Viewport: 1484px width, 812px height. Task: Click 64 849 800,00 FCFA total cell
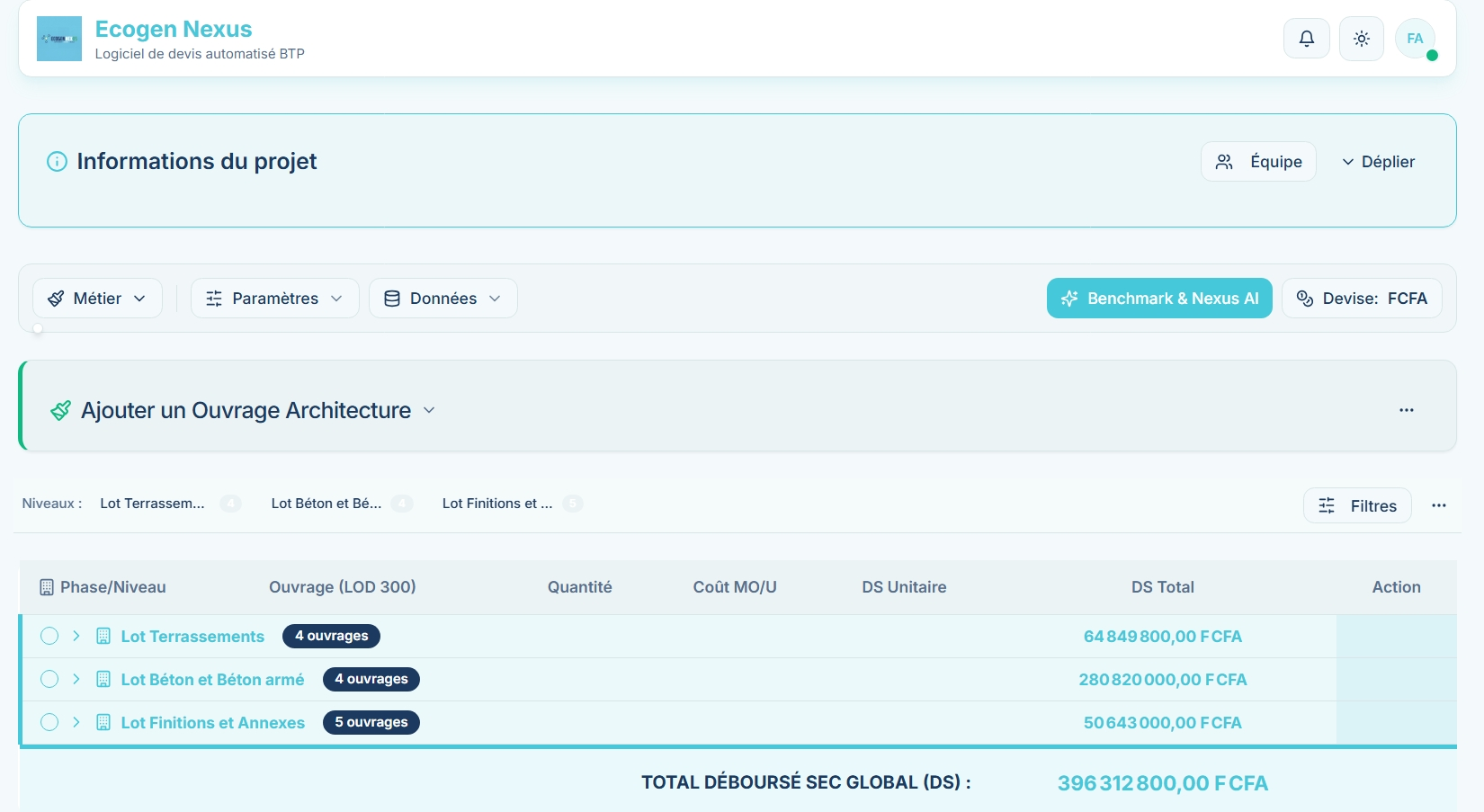(x=1163, y=637)
